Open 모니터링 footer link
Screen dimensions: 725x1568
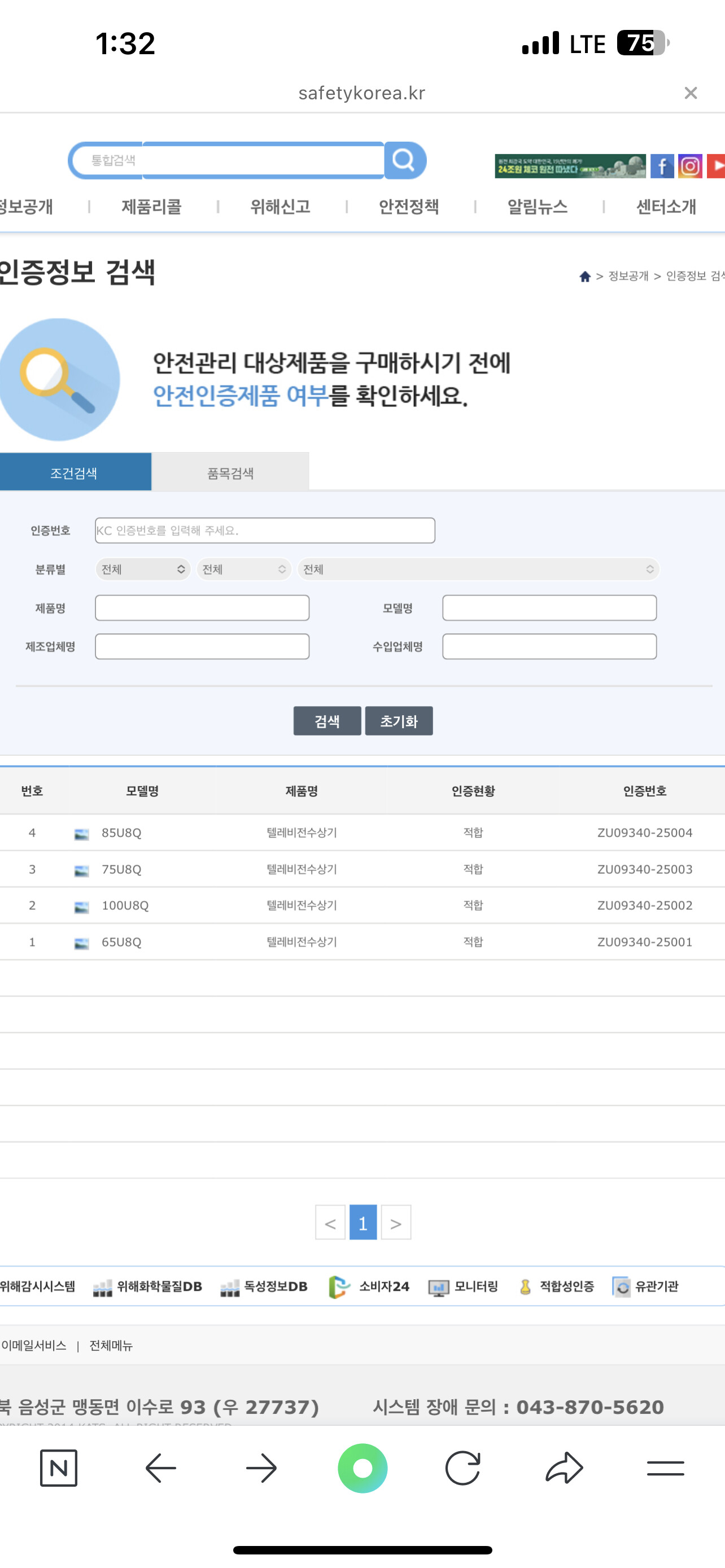click(x=462, y=1286)
